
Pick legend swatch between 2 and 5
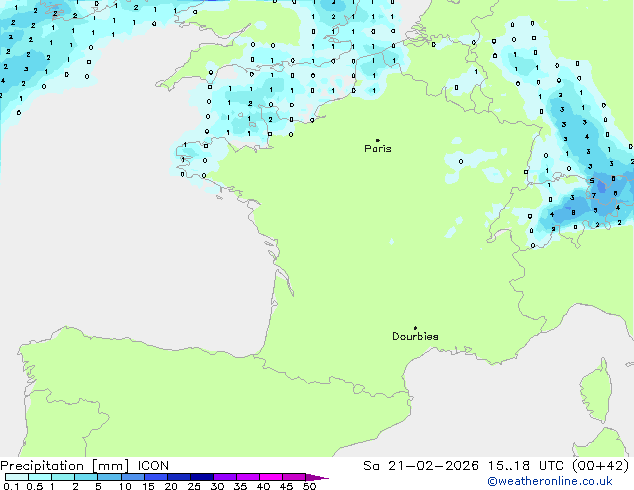(x=86, y=477)
